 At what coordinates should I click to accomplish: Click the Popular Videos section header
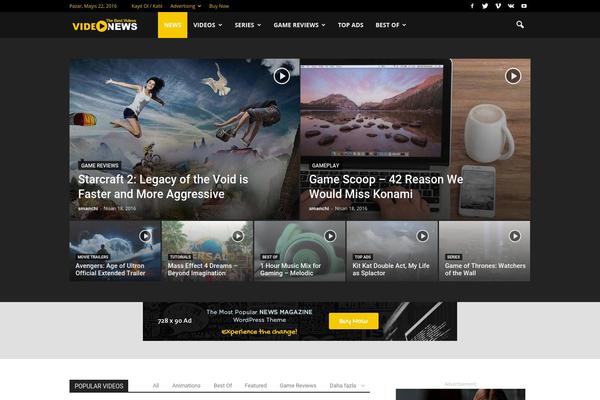(x=99, y=386)
